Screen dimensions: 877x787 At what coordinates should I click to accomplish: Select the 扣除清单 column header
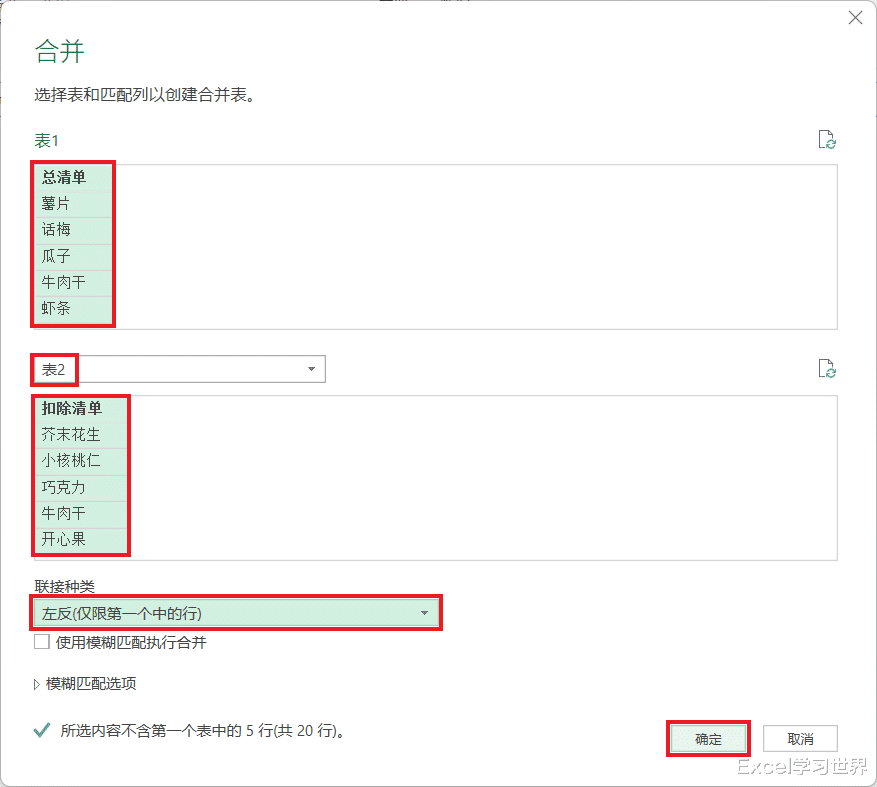point(71,408)
